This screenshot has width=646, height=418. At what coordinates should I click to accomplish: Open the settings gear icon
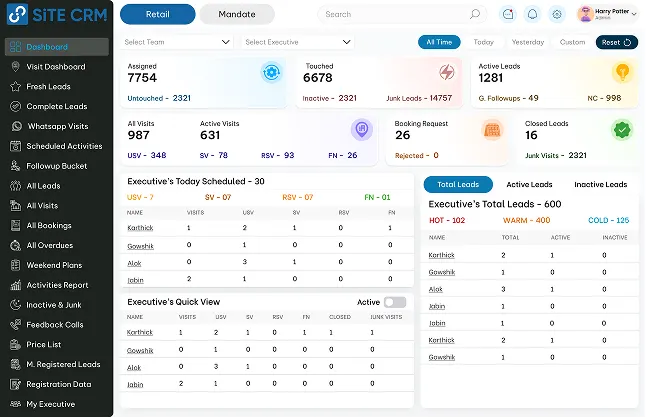(557, 14)
